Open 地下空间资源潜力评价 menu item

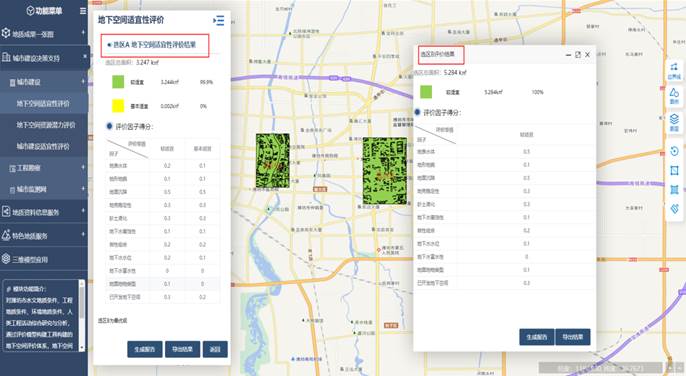46,125
